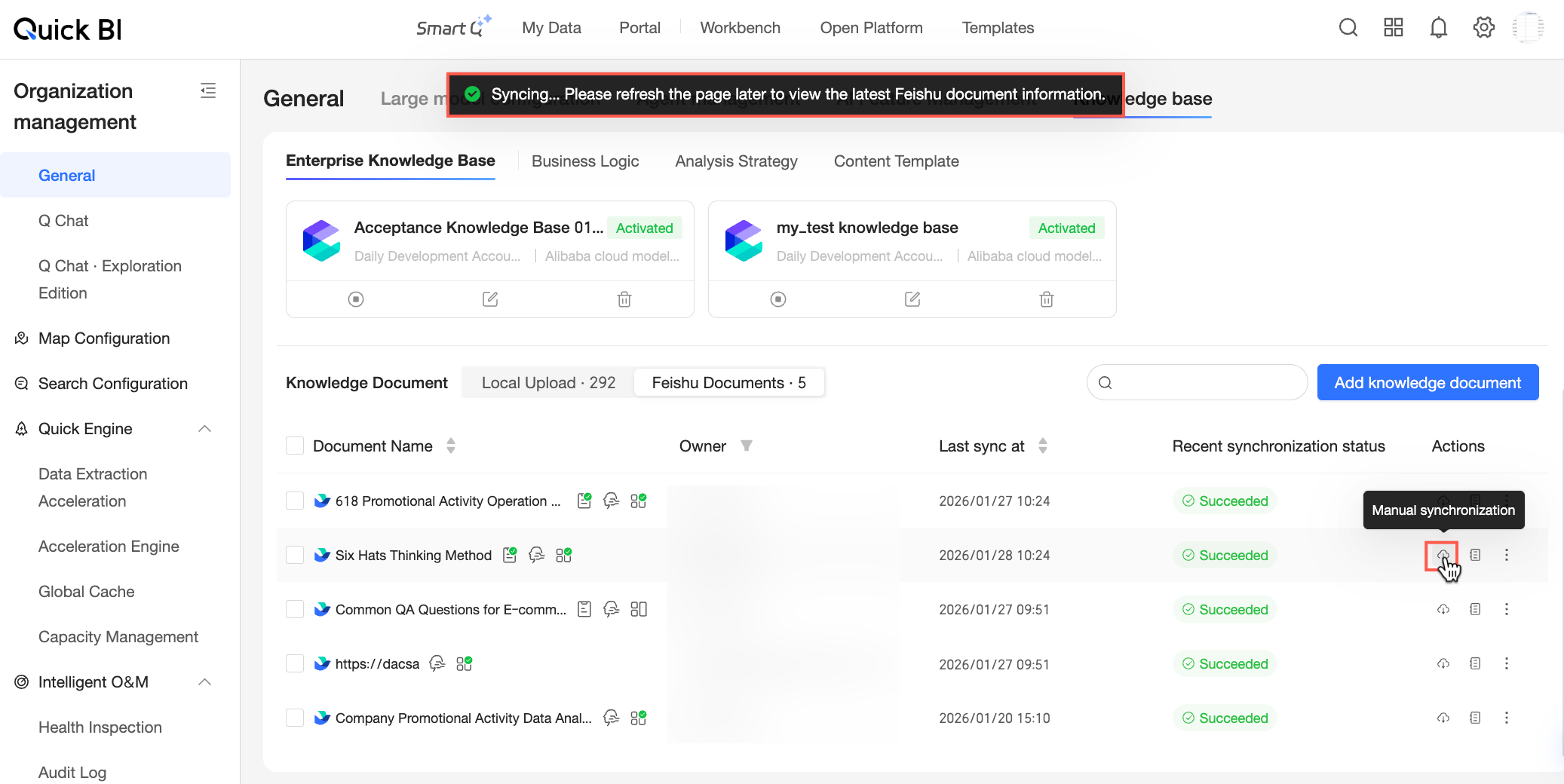Open Audit Log in sidebar
This screenshot has height=784, width=1564.
(72, 773)
